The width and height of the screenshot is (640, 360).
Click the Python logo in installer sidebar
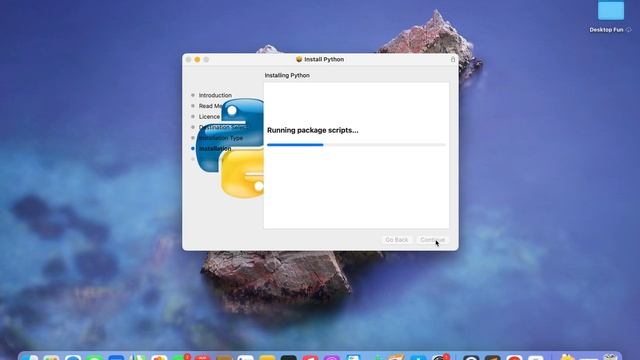(x=231, y=148)
